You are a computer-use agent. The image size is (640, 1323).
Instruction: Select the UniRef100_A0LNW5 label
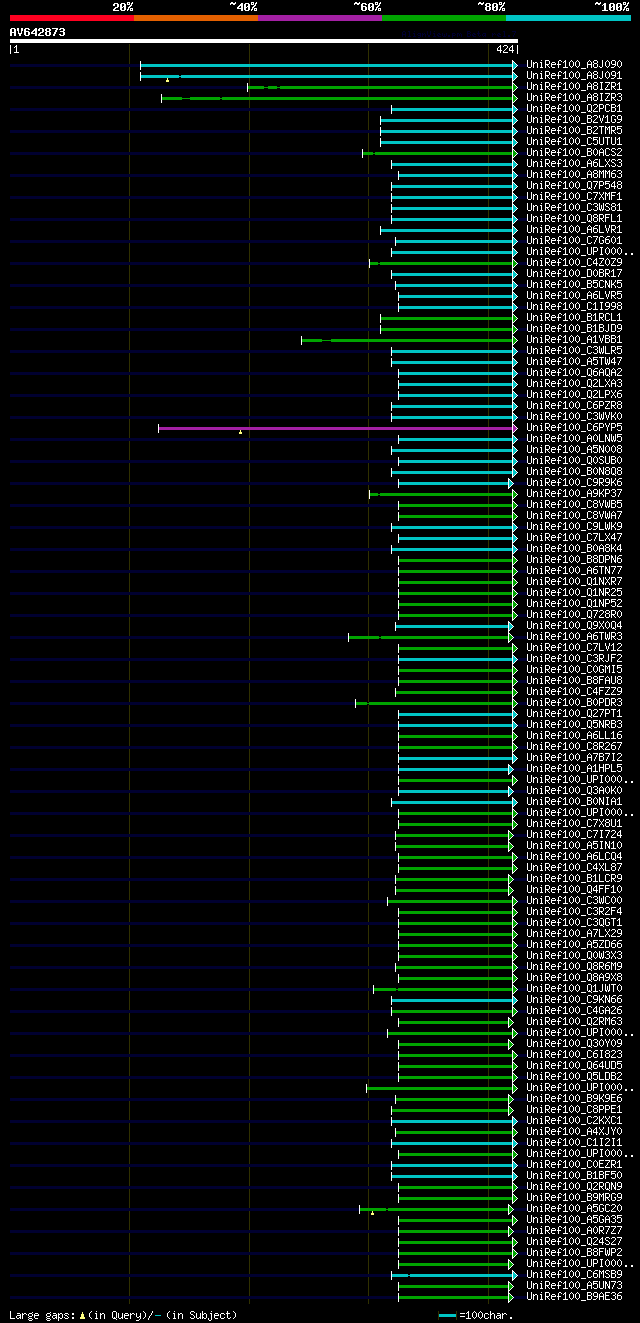pos(574,439)
